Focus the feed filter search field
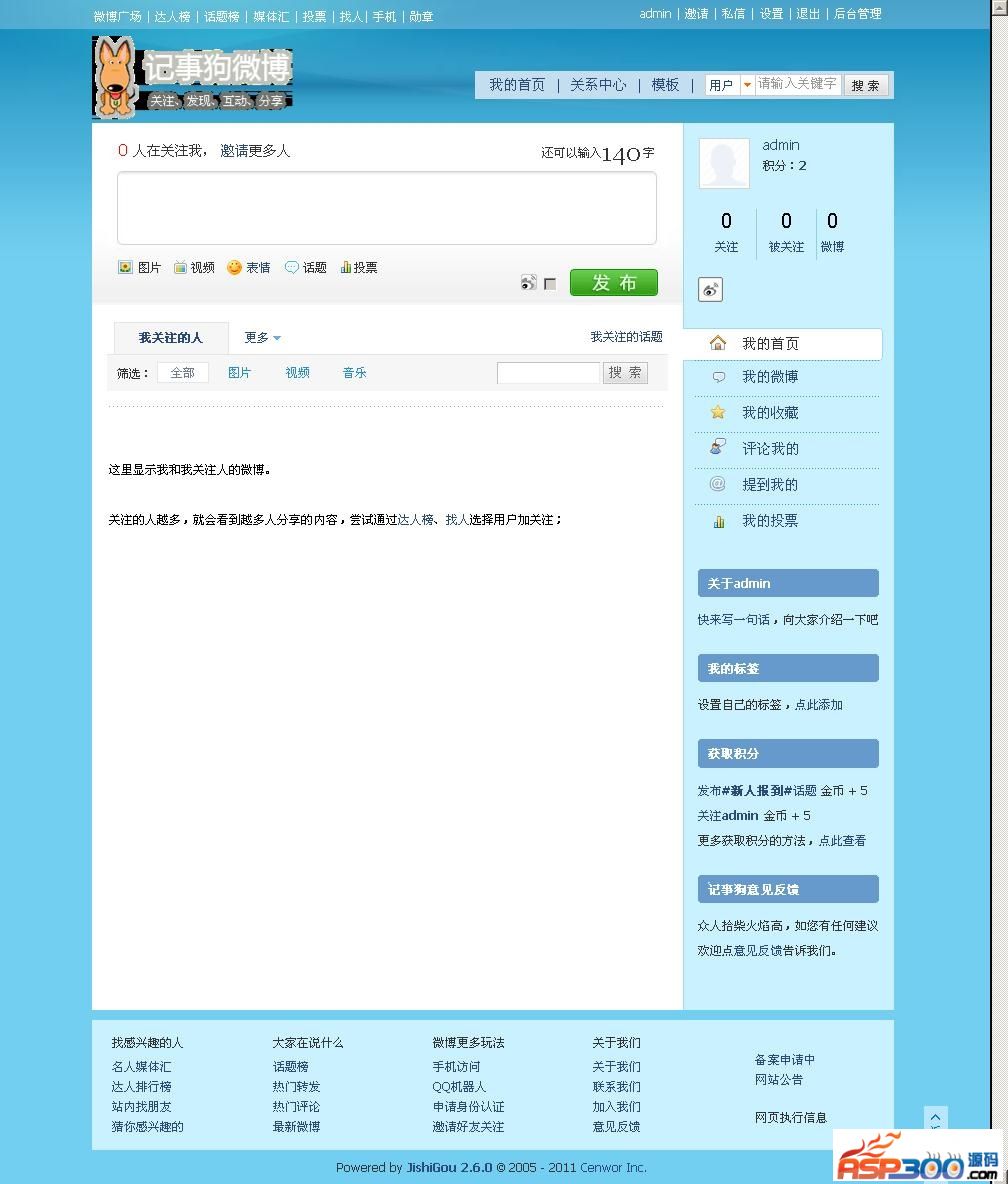 pos(548,373)
